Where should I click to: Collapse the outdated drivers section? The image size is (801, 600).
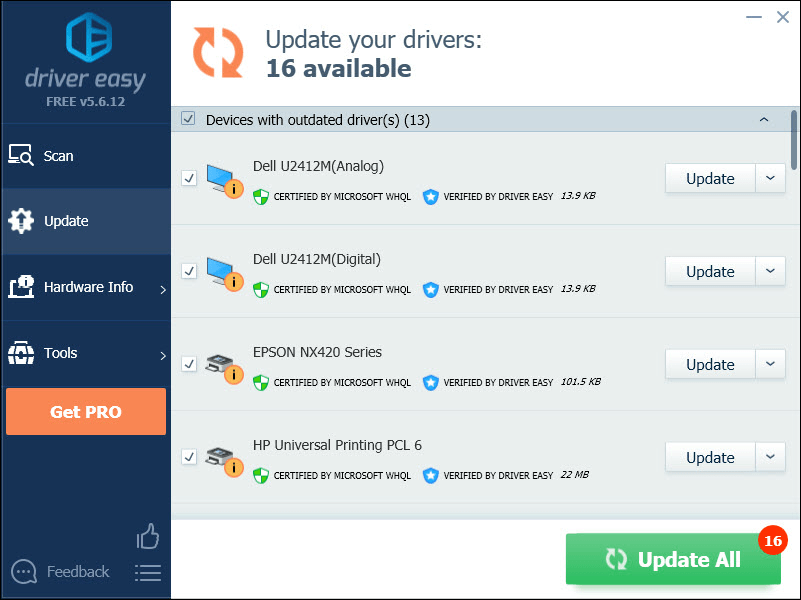coord(764,120)
